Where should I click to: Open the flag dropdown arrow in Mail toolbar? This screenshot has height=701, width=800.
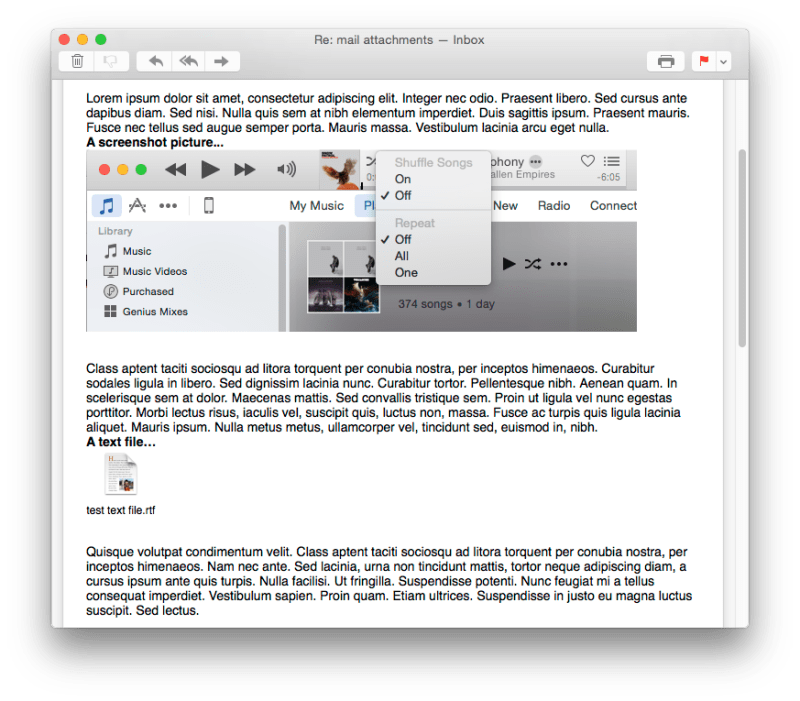[x=724, y=61]
